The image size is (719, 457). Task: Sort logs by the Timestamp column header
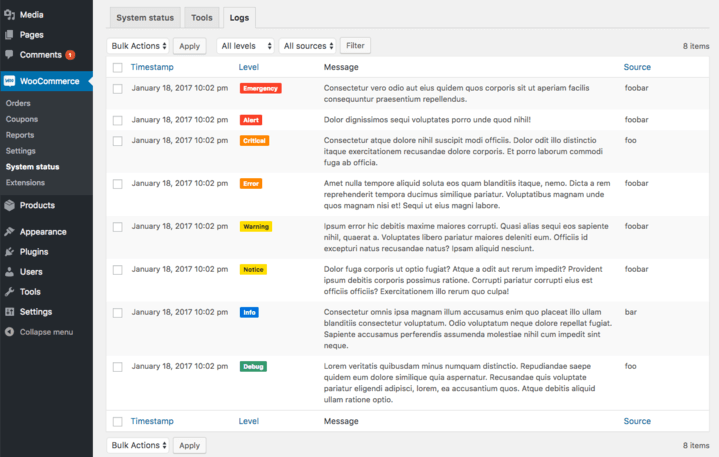coord(152,67)
